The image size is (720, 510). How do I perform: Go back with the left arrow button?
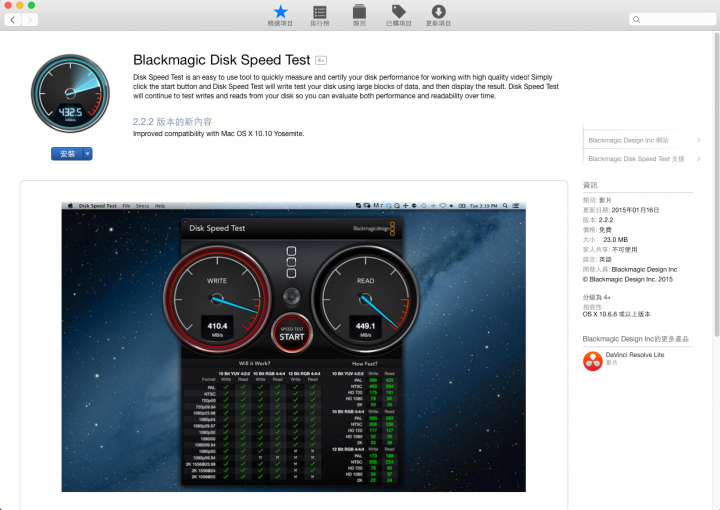coord(13,19)
